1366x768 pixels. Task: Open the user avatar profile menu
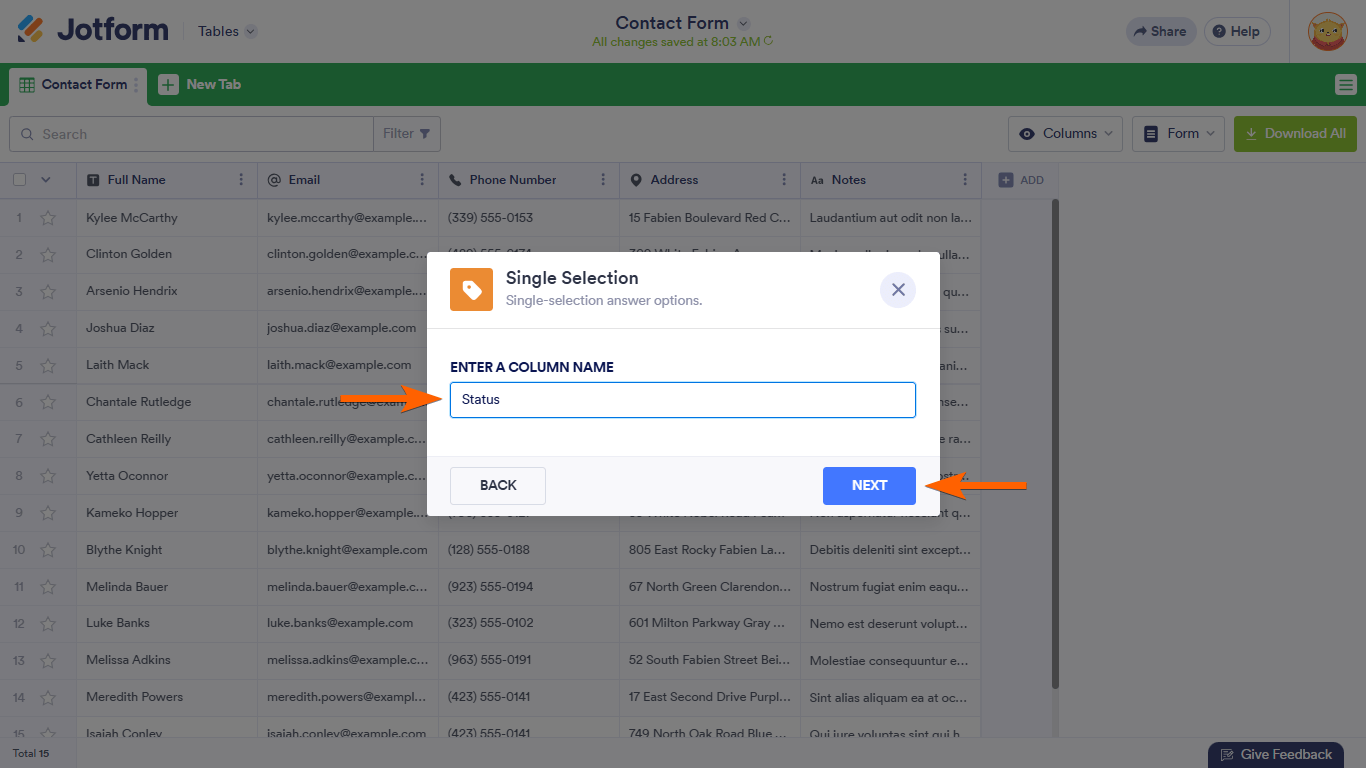point(1328,31)
